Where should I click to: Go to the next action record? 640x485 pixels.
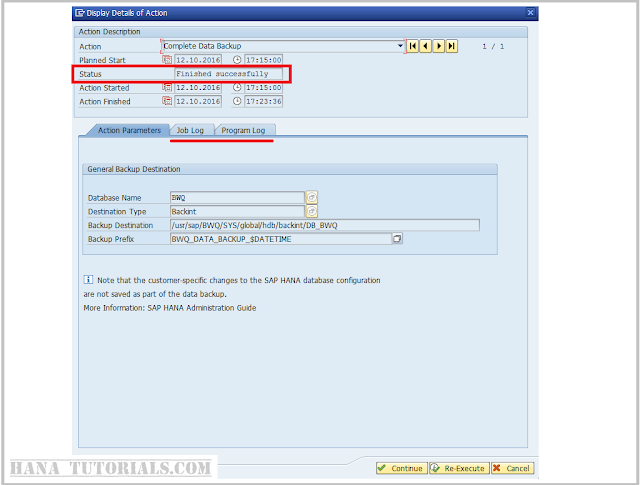439,46
